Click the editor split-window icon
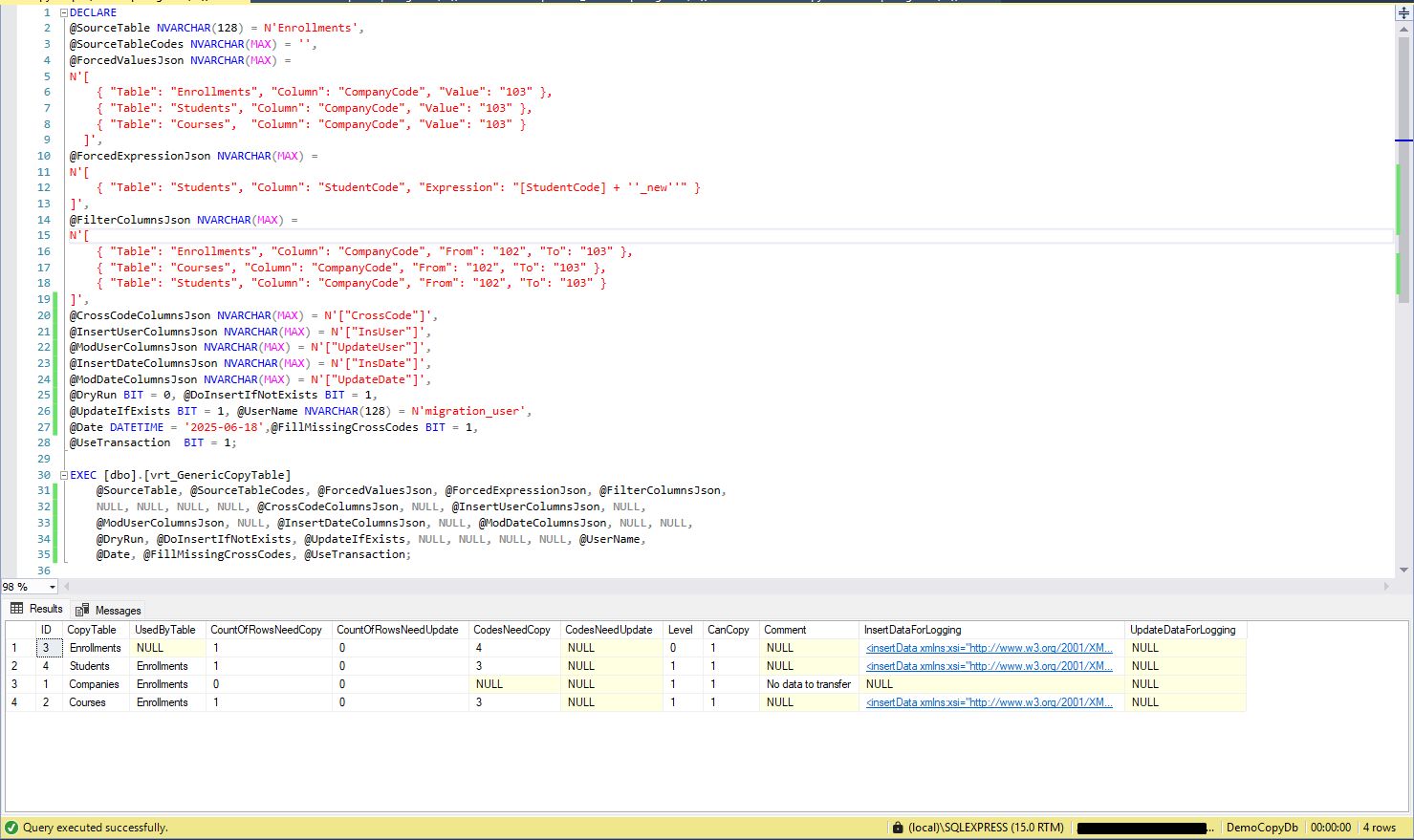1414x840 pixels. [1403, 13]
